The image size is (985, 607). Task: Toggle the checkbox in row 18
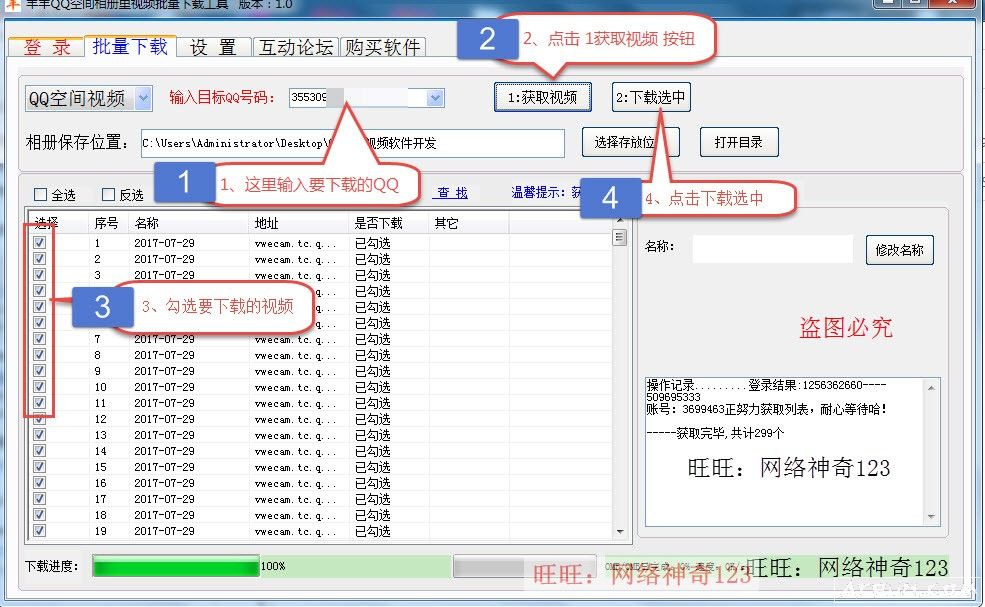[40, 515]
